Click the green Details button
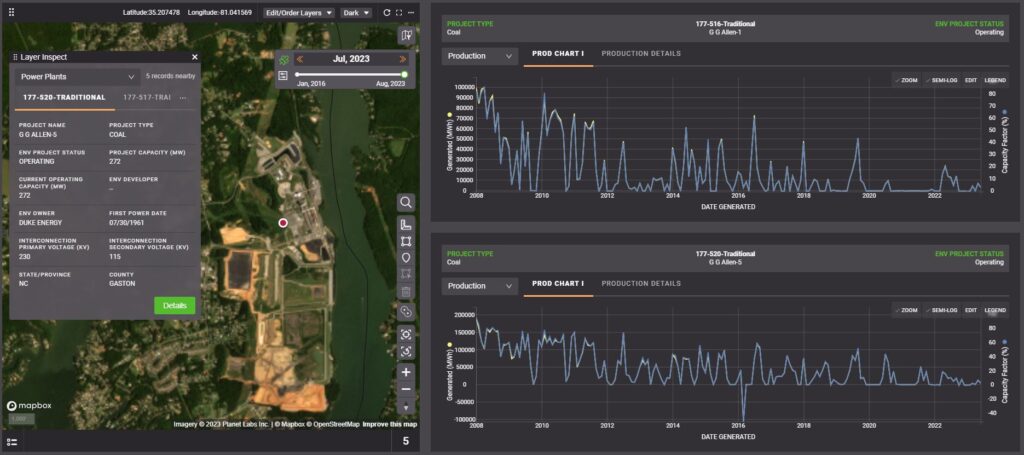 click(175, 306)
